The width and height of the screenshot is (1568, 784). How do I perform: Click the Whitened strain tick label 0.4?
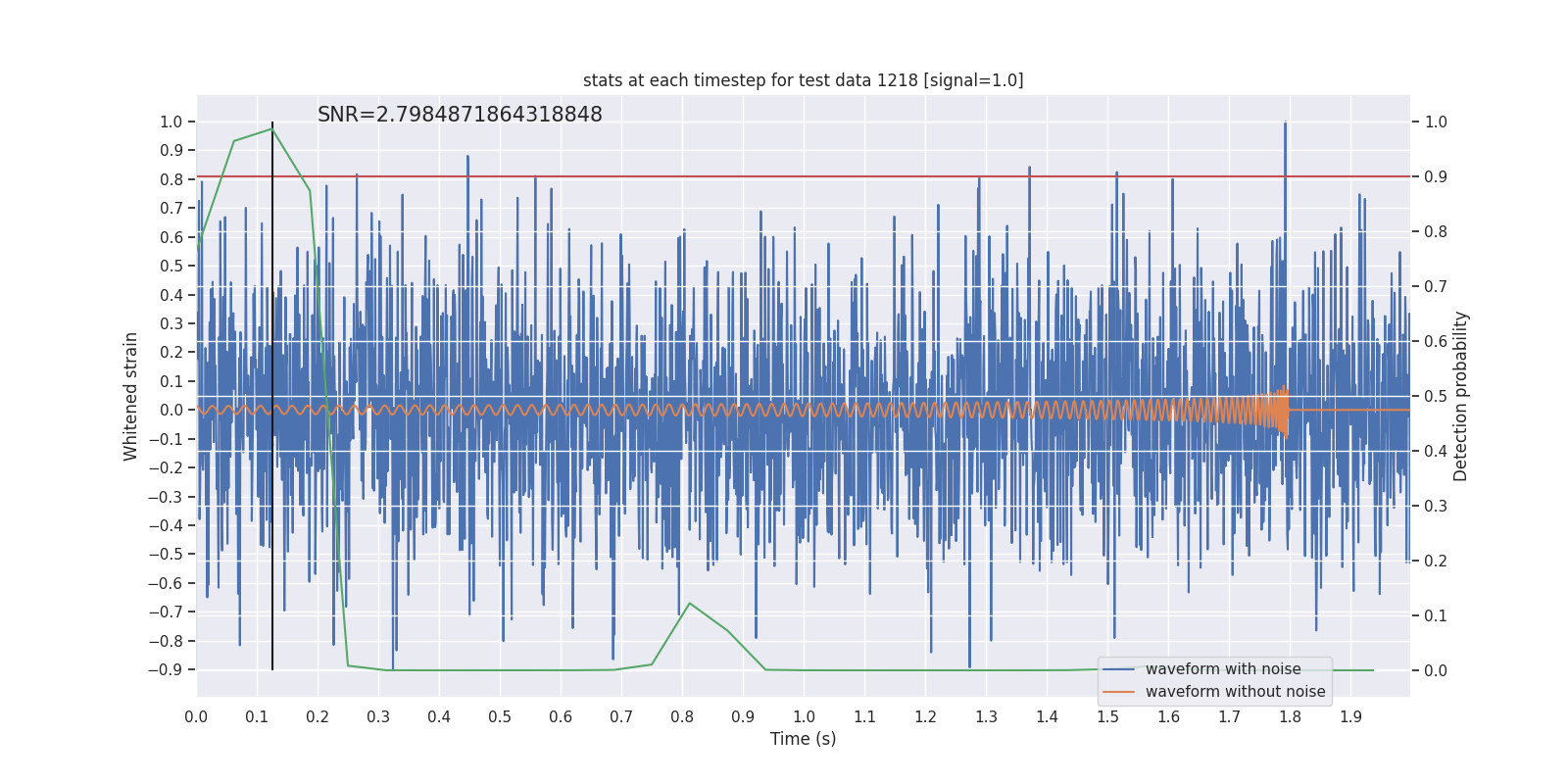(x=171, y=295)
